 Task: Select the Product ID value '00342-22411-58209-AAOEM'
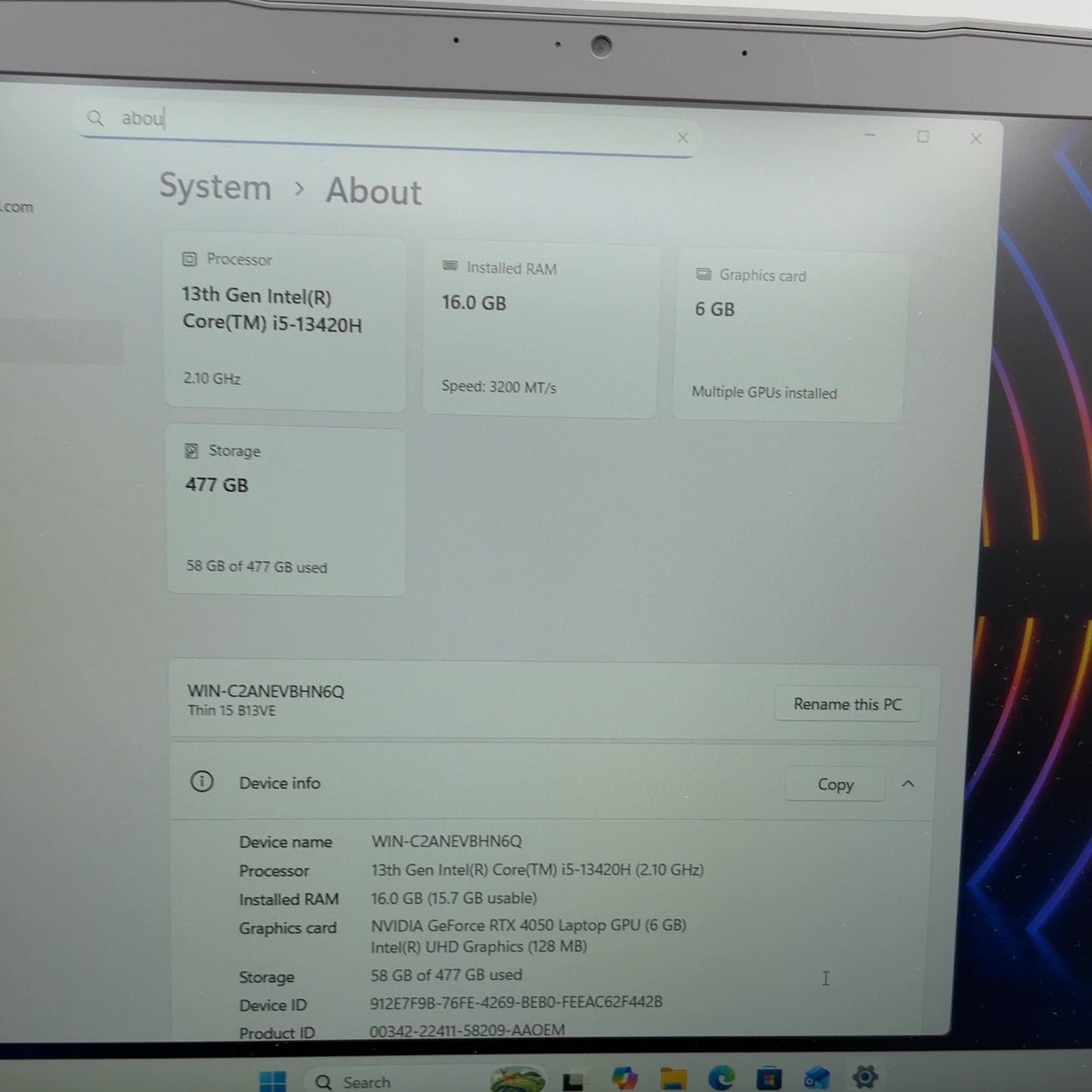pos(467,1030)
